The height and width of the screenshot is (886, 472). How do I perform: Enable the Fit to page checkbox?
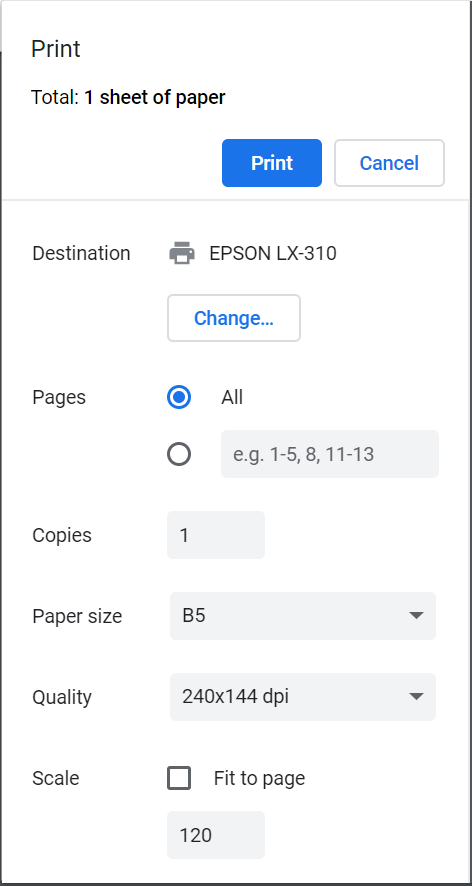[x=179, y=778]
